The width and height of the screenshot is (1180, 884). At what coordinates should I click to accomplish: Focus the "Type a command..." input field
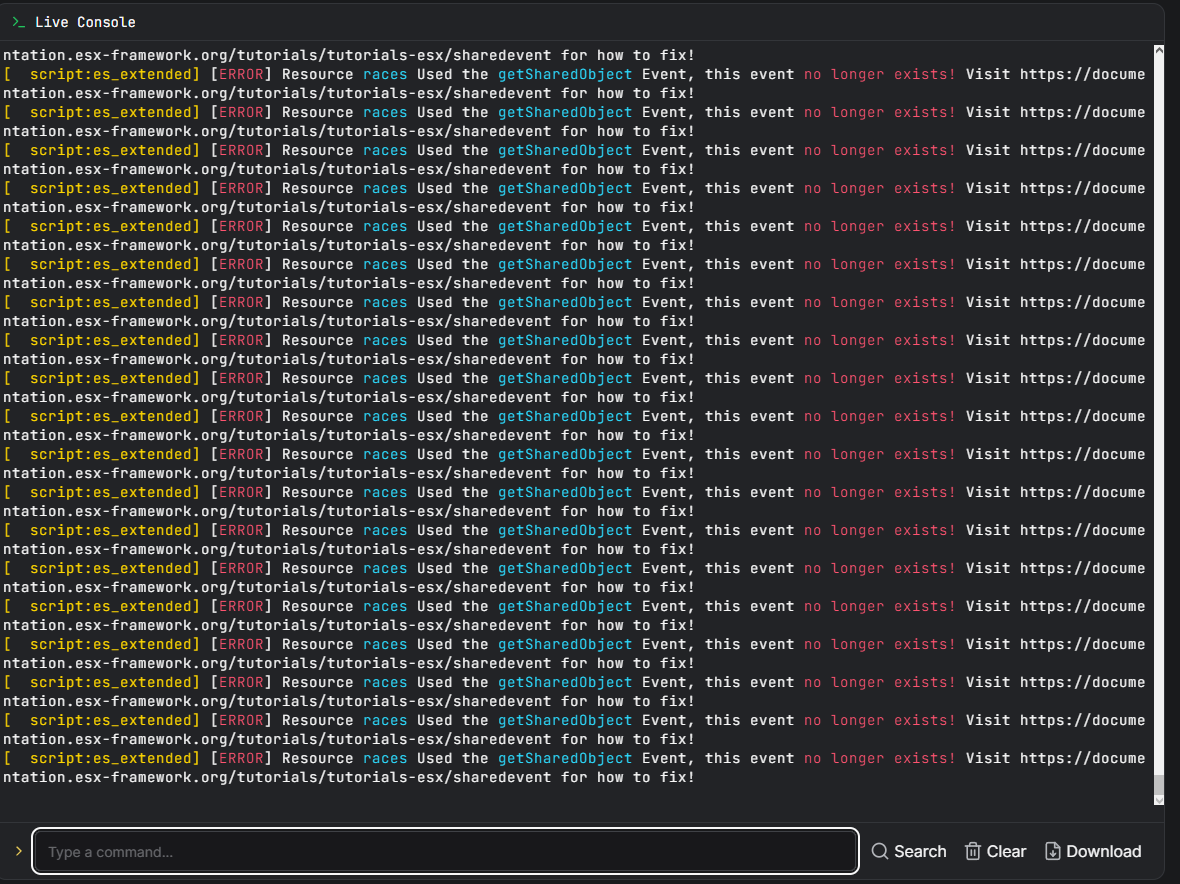click(445, 851)
